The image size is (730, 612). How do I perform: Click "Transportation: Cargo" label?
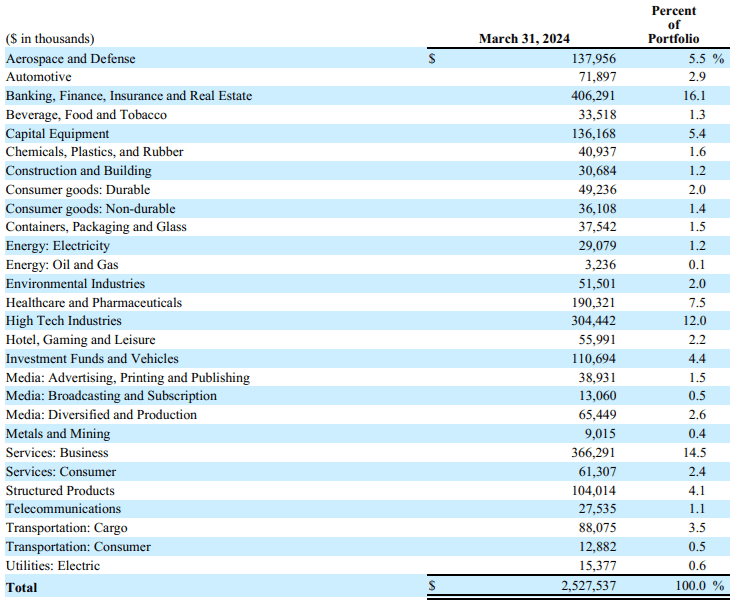coord(67,528)
